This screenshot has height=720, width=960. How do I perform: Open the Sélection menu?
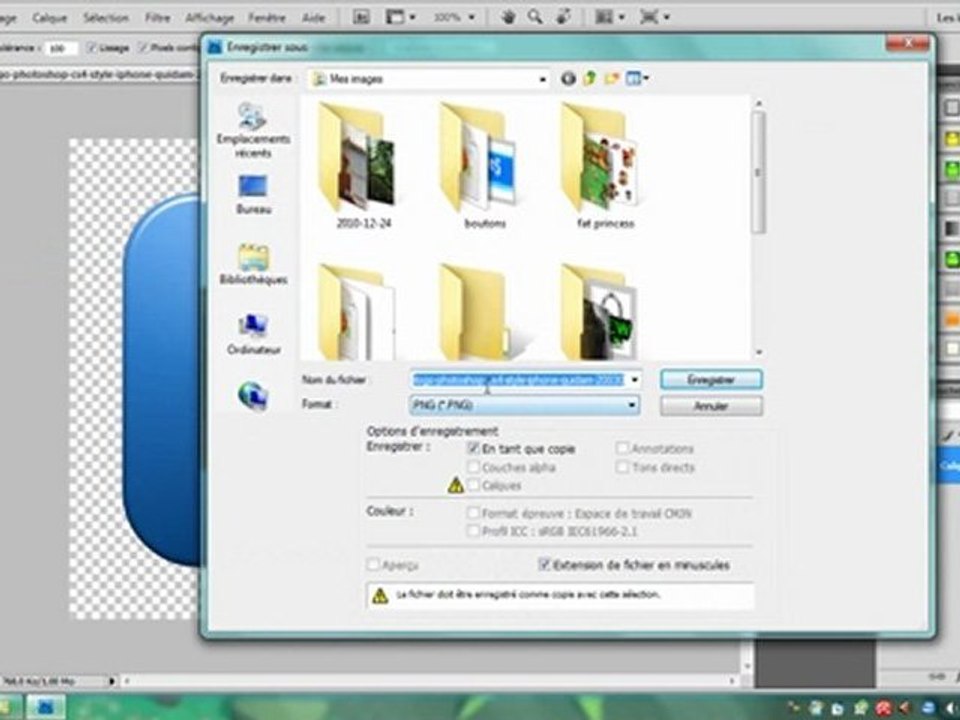click(x=105, y=18)
